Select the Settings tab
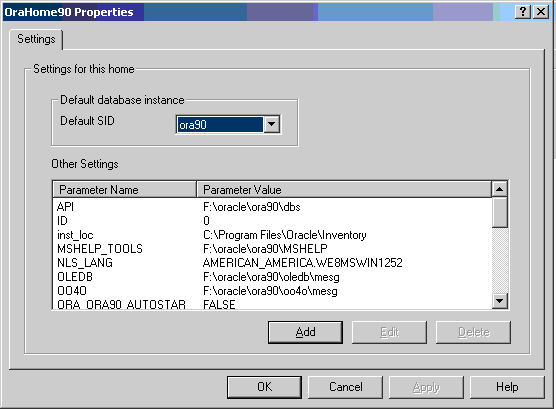 pyautogui.click(x=36, y=39)
